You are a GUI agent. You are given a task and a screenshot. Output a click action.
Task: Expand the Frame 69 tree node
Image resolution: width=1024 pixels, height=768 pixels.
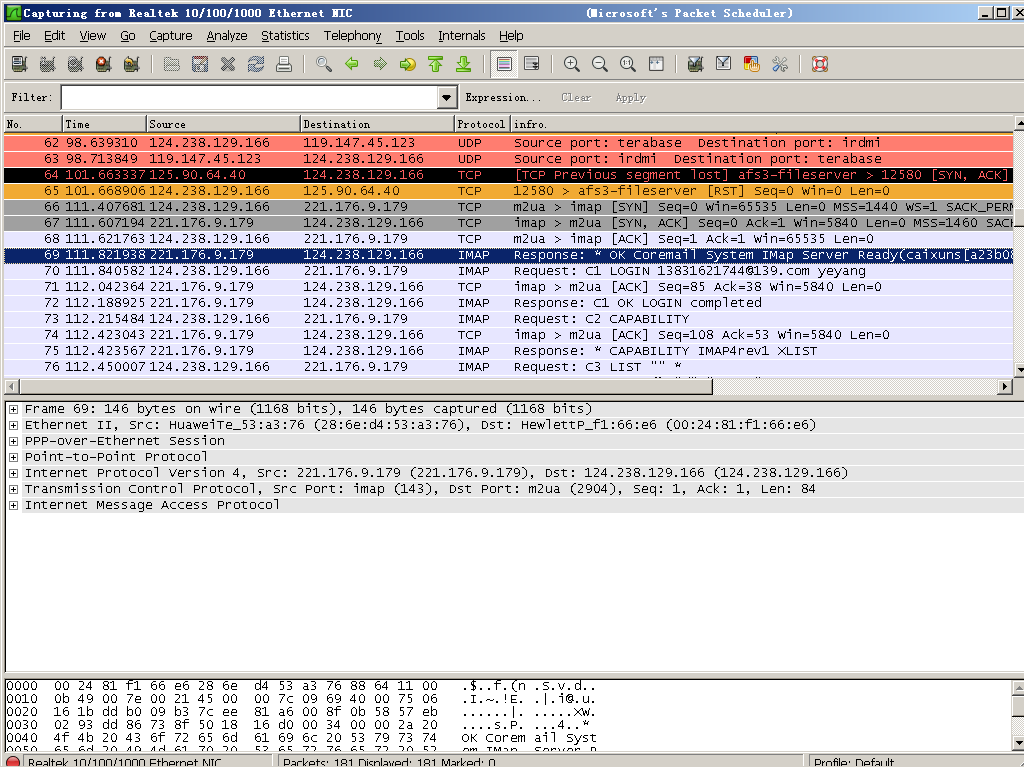(13, 409)
